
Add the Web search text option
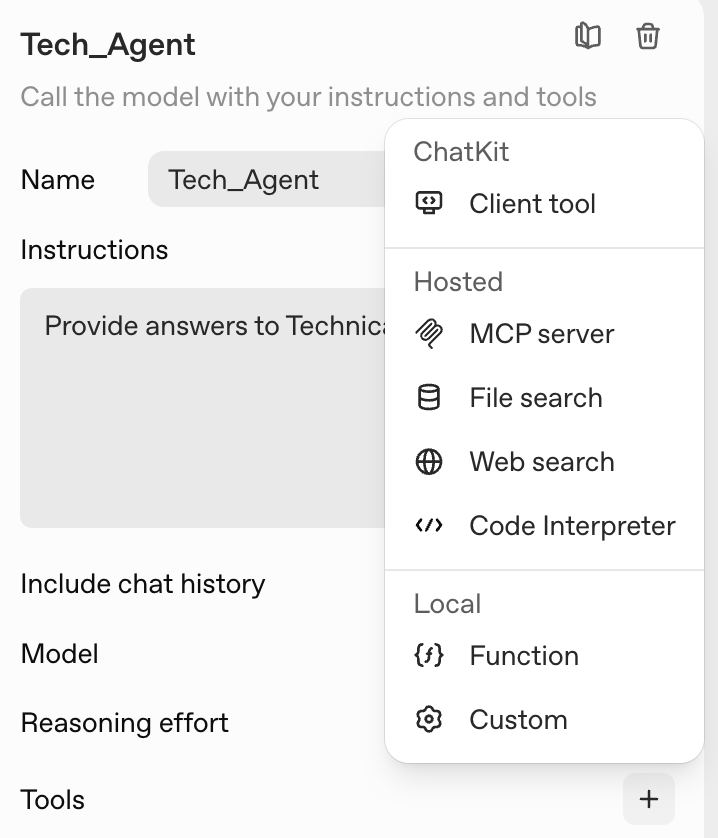click(541, 462)
